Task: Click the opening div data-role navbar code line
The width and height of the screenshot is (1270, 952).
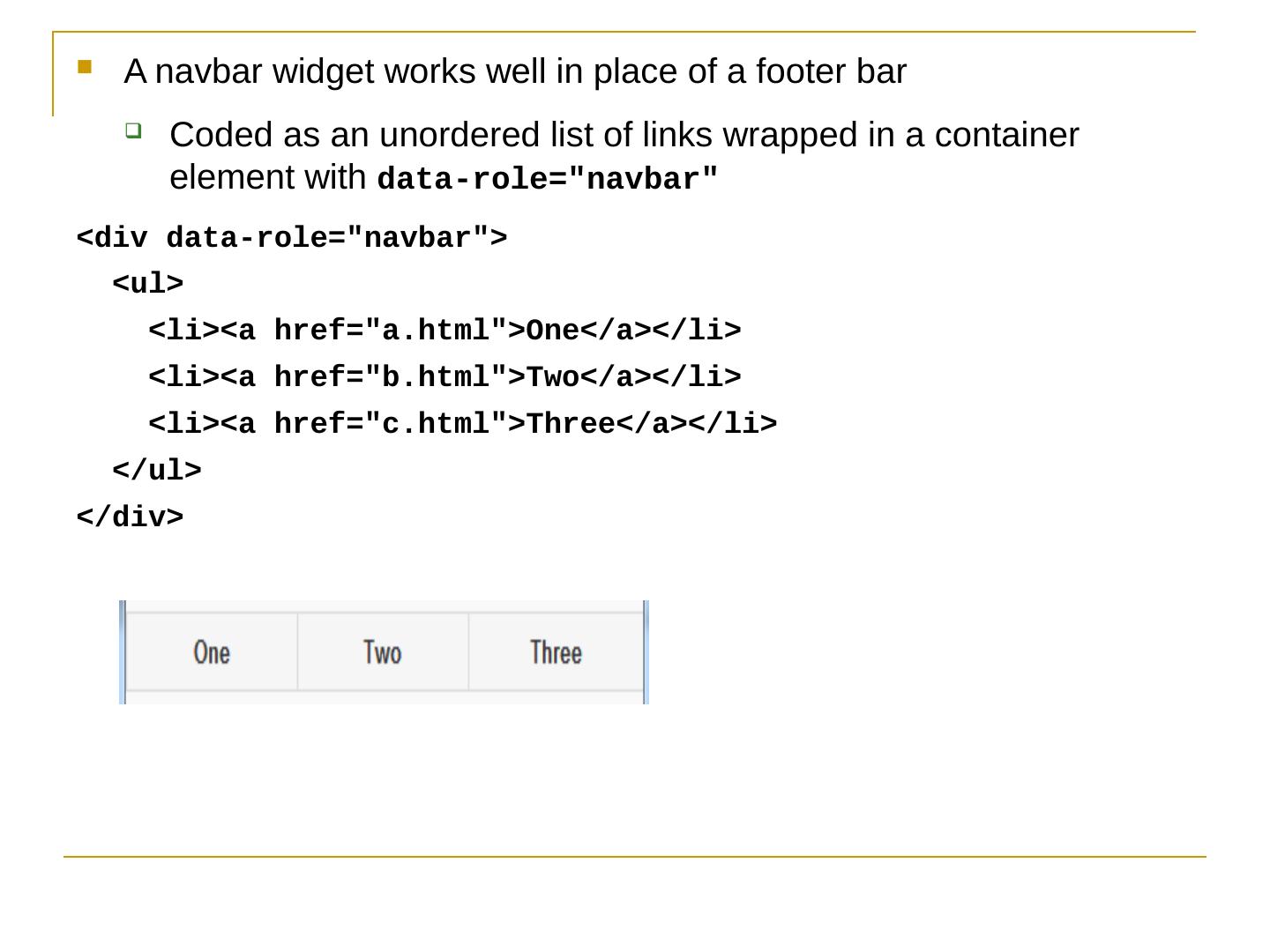Action: (292, 238)
